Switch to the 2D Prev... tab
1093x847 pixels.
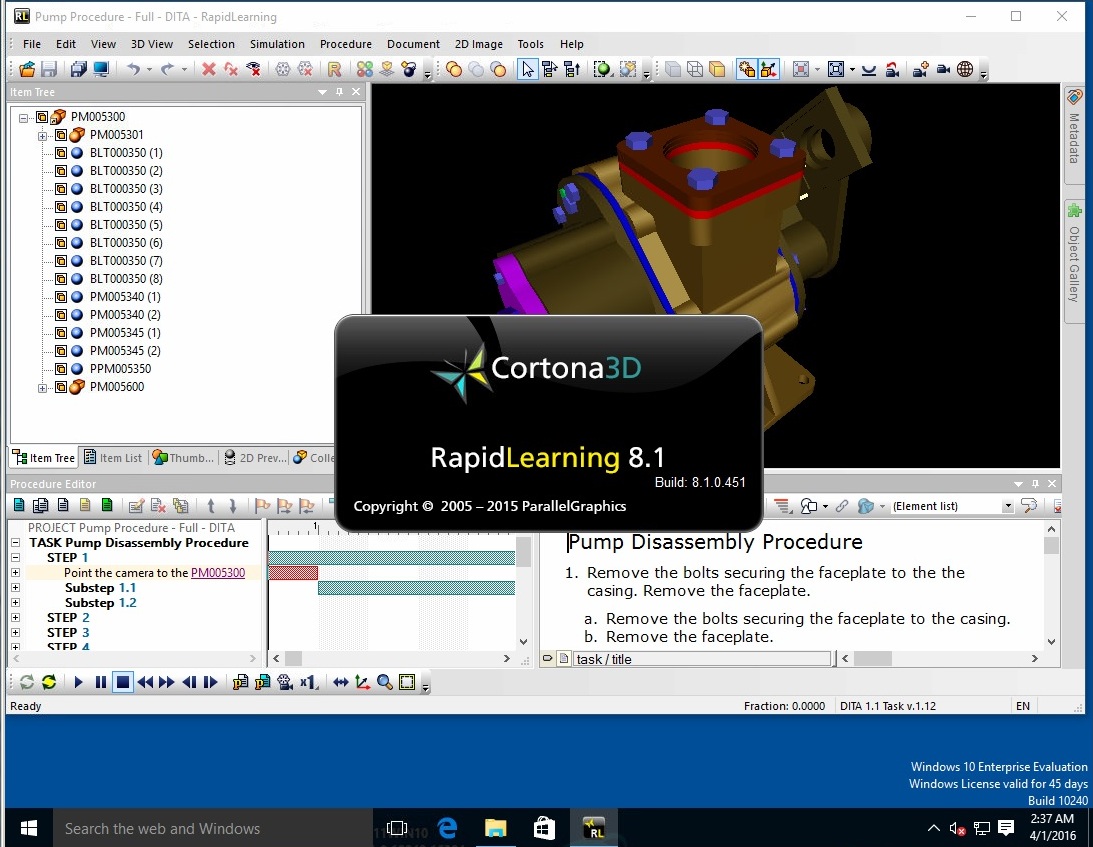(255, 457)
